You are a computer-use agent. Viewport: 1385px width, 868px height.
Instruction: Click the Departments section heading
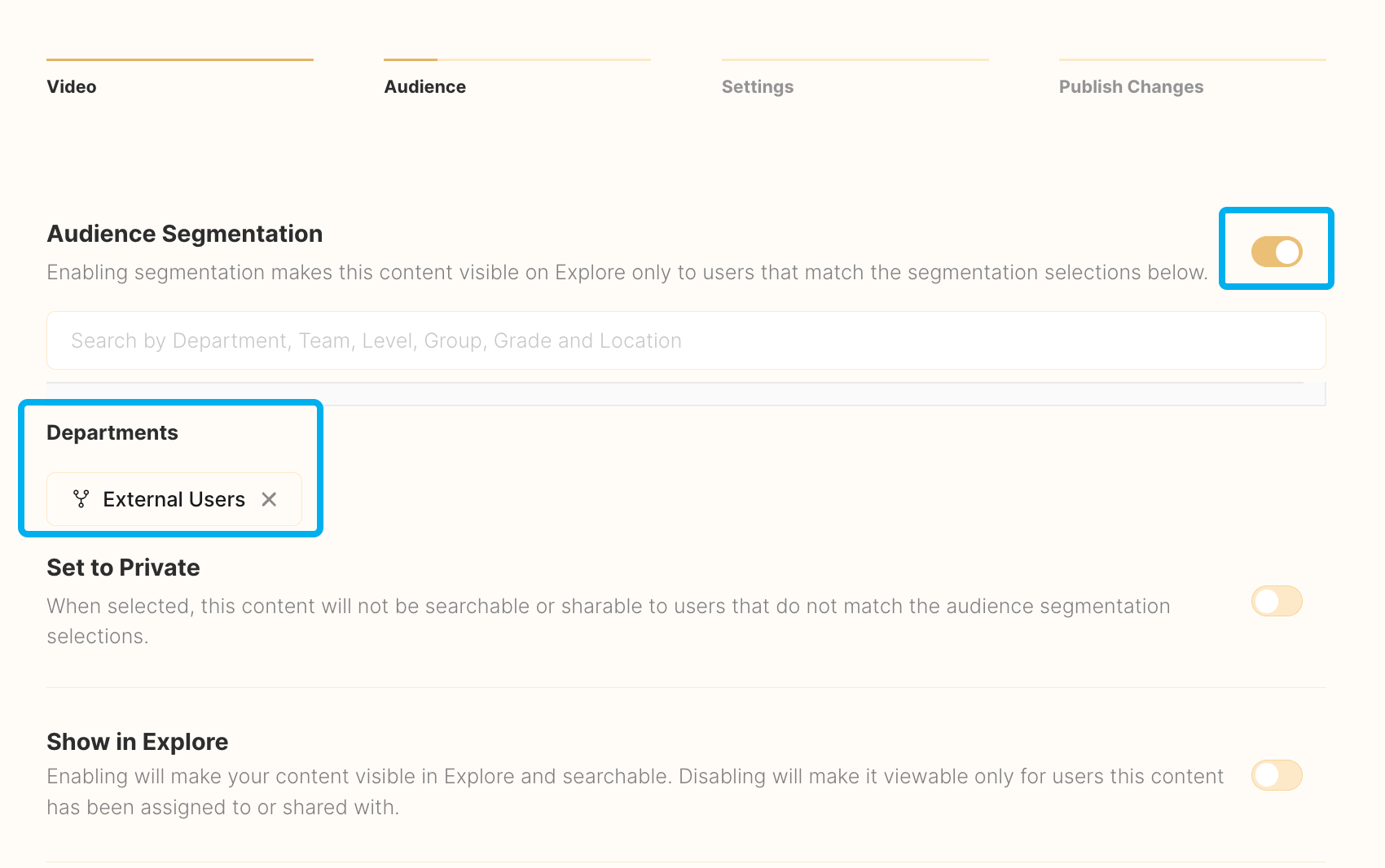click(x=112, y=432)
